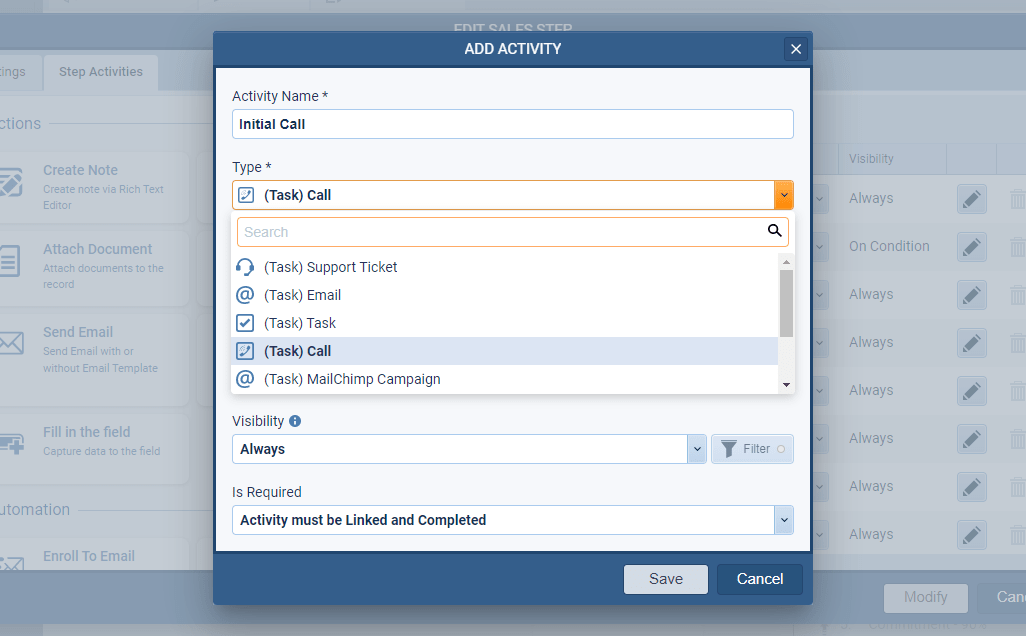This screenshot has width=1026, height=636.
Task: Click the pencil edit icon in first row
Action: click(x=971, y=198)
